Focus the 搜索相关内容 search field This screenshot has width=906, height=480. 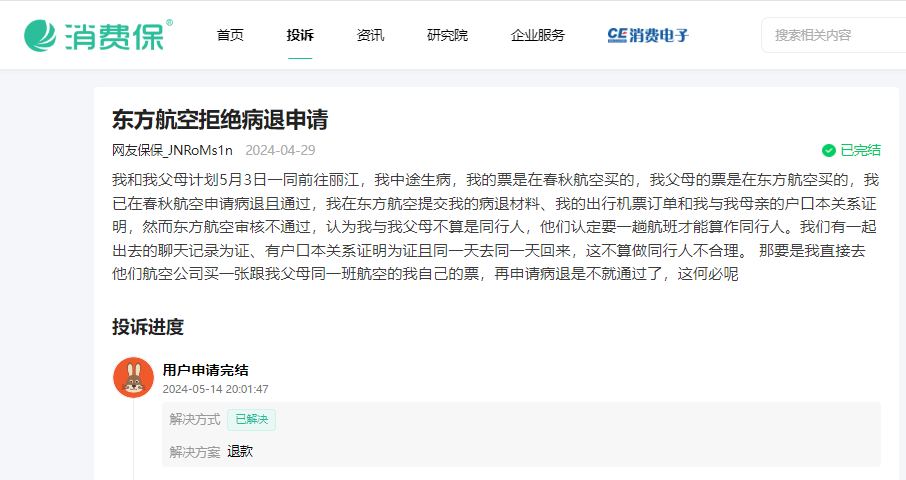tap(834, 35)
